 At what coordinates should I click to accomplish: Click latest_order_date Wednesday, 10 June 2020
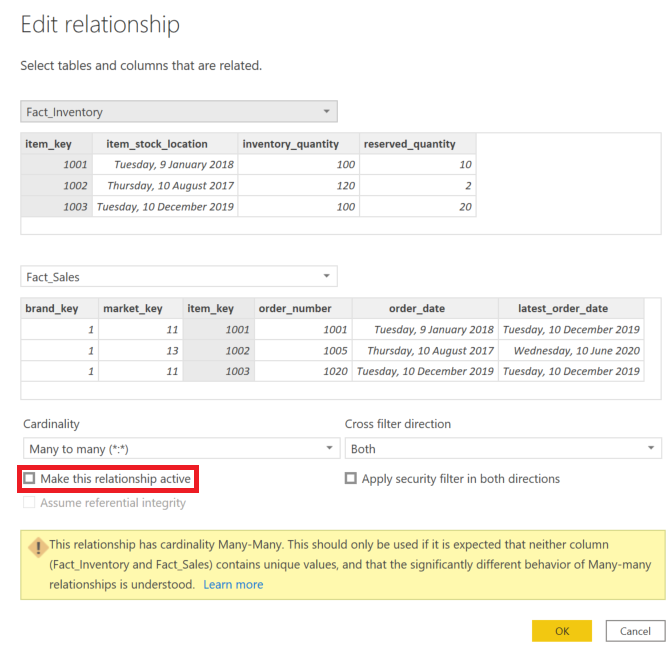pyautogui.click(x=571, y=350)
